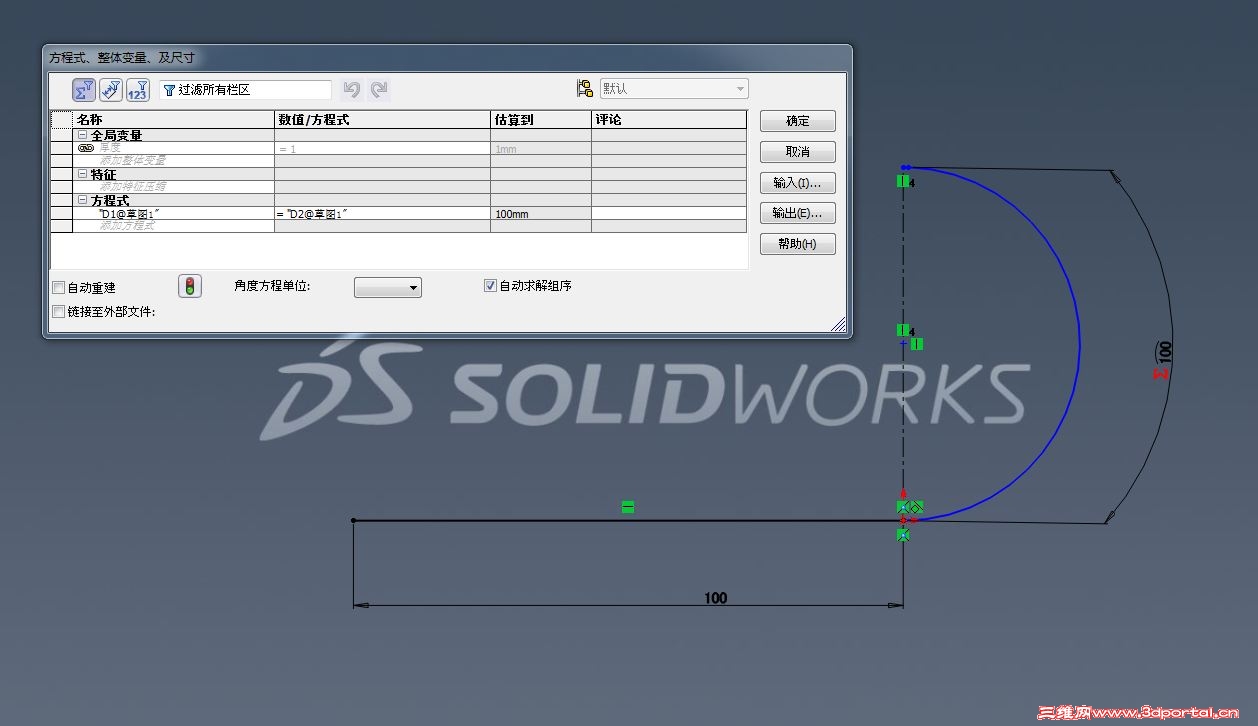Click the 取消 button
This screenshot has height=726, width=1258.
click(798, 152)
